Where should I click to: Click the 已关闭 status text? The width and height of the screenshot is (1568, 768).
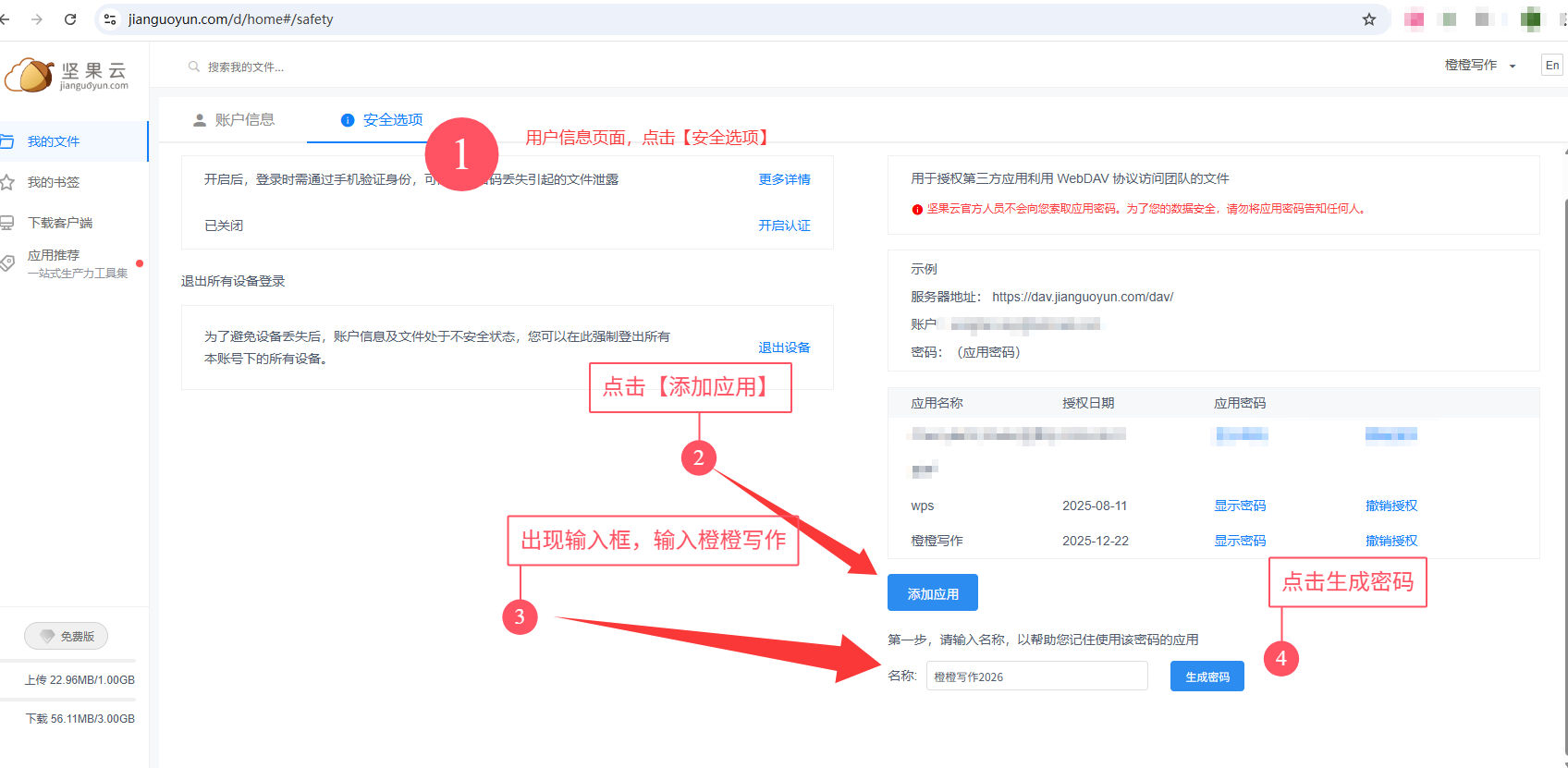tap(224, 226)
